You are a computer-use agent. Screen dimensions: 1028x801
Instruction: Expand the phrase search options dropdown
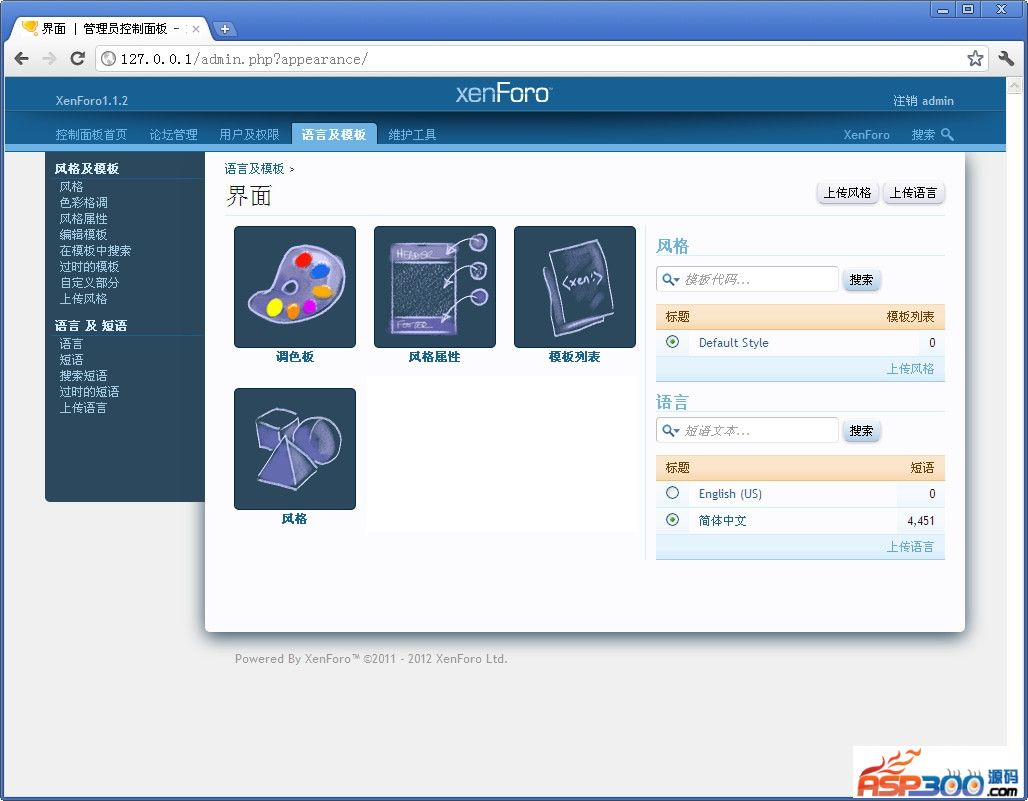[670, 431]
